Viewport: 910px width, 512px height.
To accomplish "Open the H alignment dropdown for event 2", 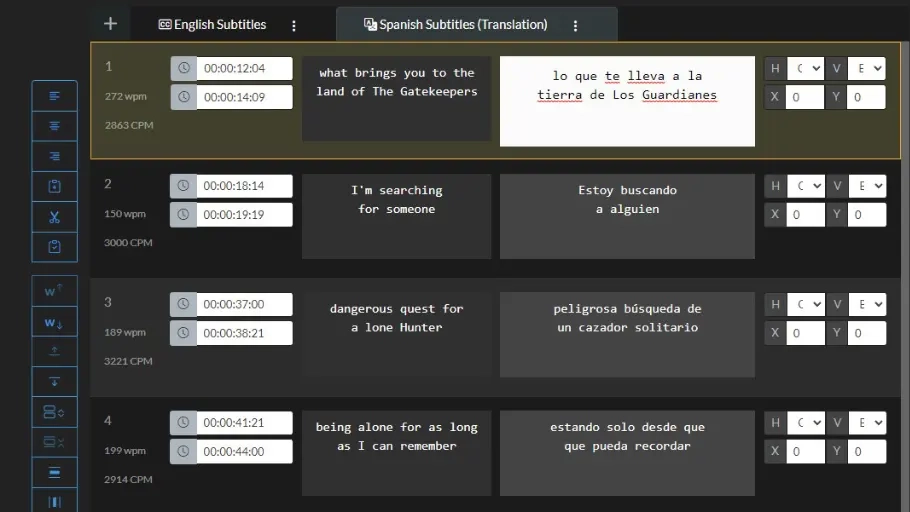I will pyautogui.click(x=806, y=186).
